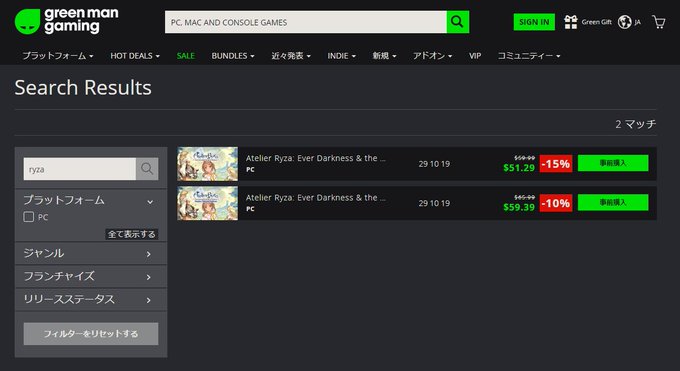Click the SIGN IN button
The height and width of the screenshot is (371, 680).
click(534, 22)
